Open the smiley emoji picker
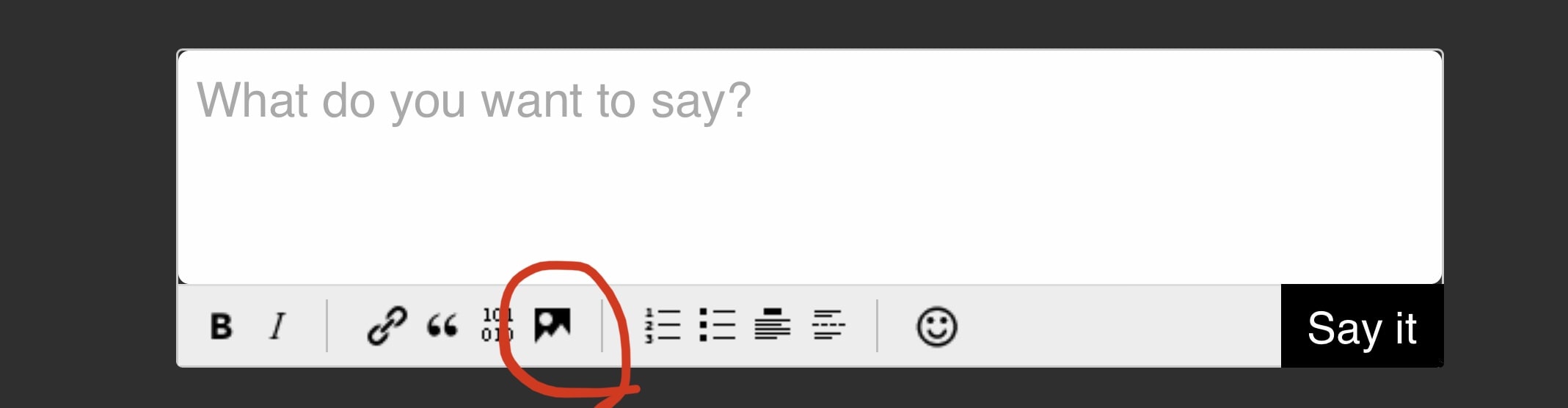This screenshot has height=408, width=1568. click(936, 327)
